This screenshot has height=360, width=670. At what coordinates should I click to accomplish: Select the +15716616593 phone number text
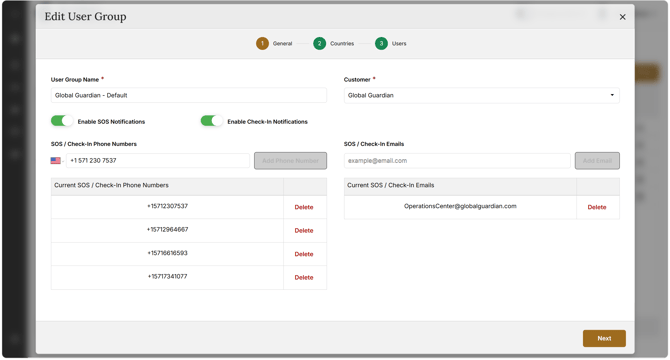click(168, 253)
